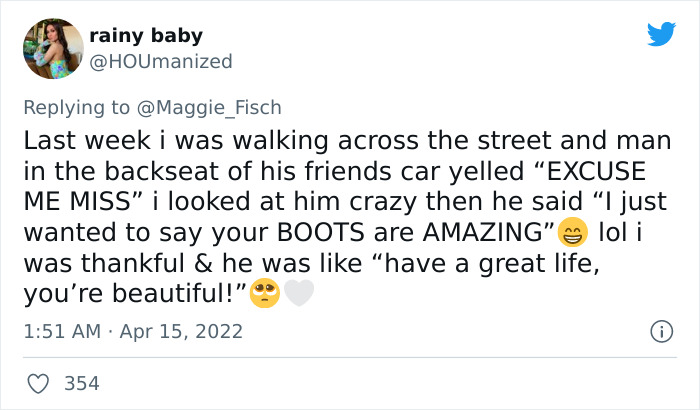The height and width of the screenshot is (410, 700).
Task: Visit the @HOUmanized handle link
Action: pyautogui.click(x=161, y=61)
